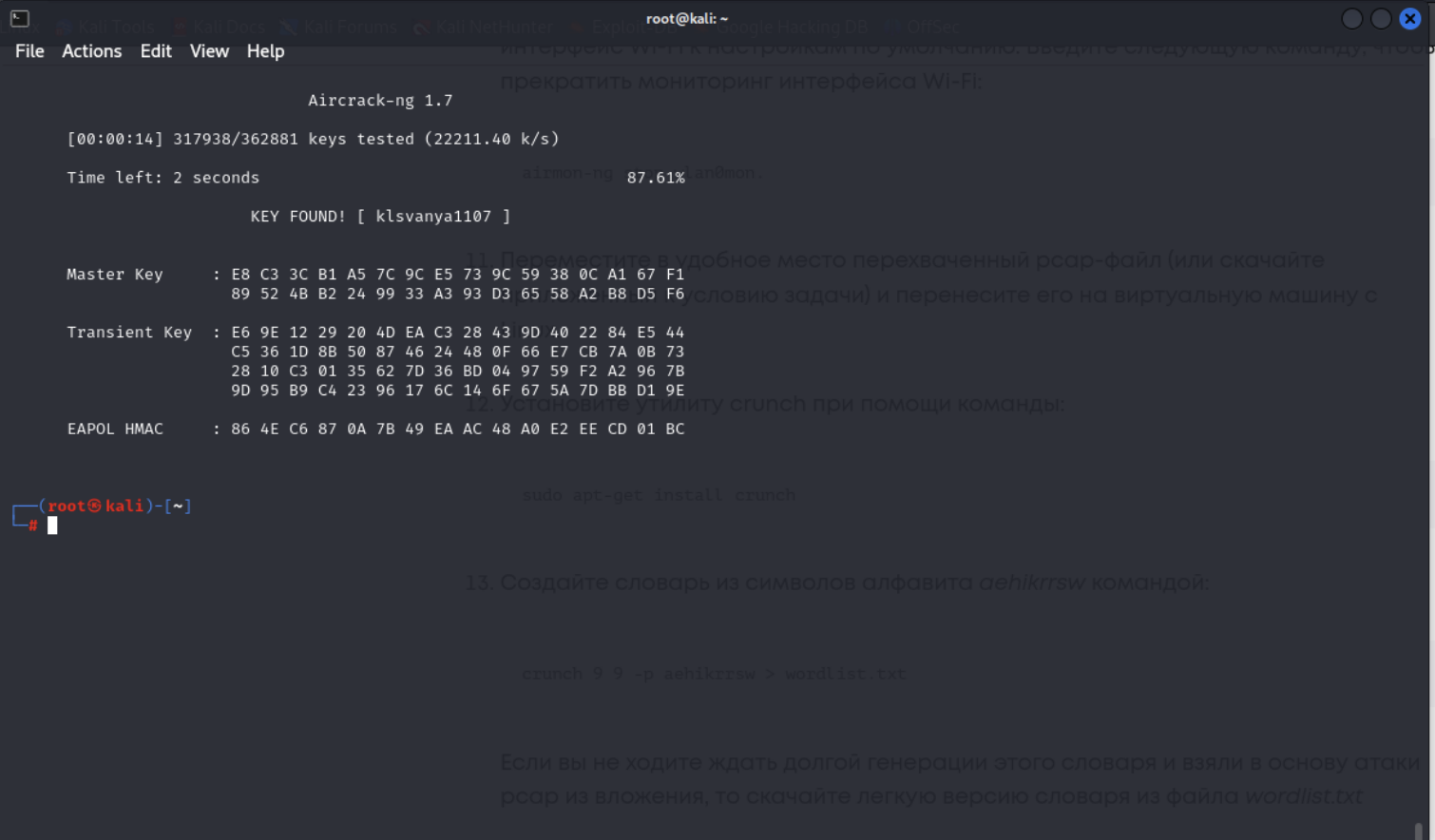
Task: Click the red root username in the prompt
Action: (x=67, y=506)
